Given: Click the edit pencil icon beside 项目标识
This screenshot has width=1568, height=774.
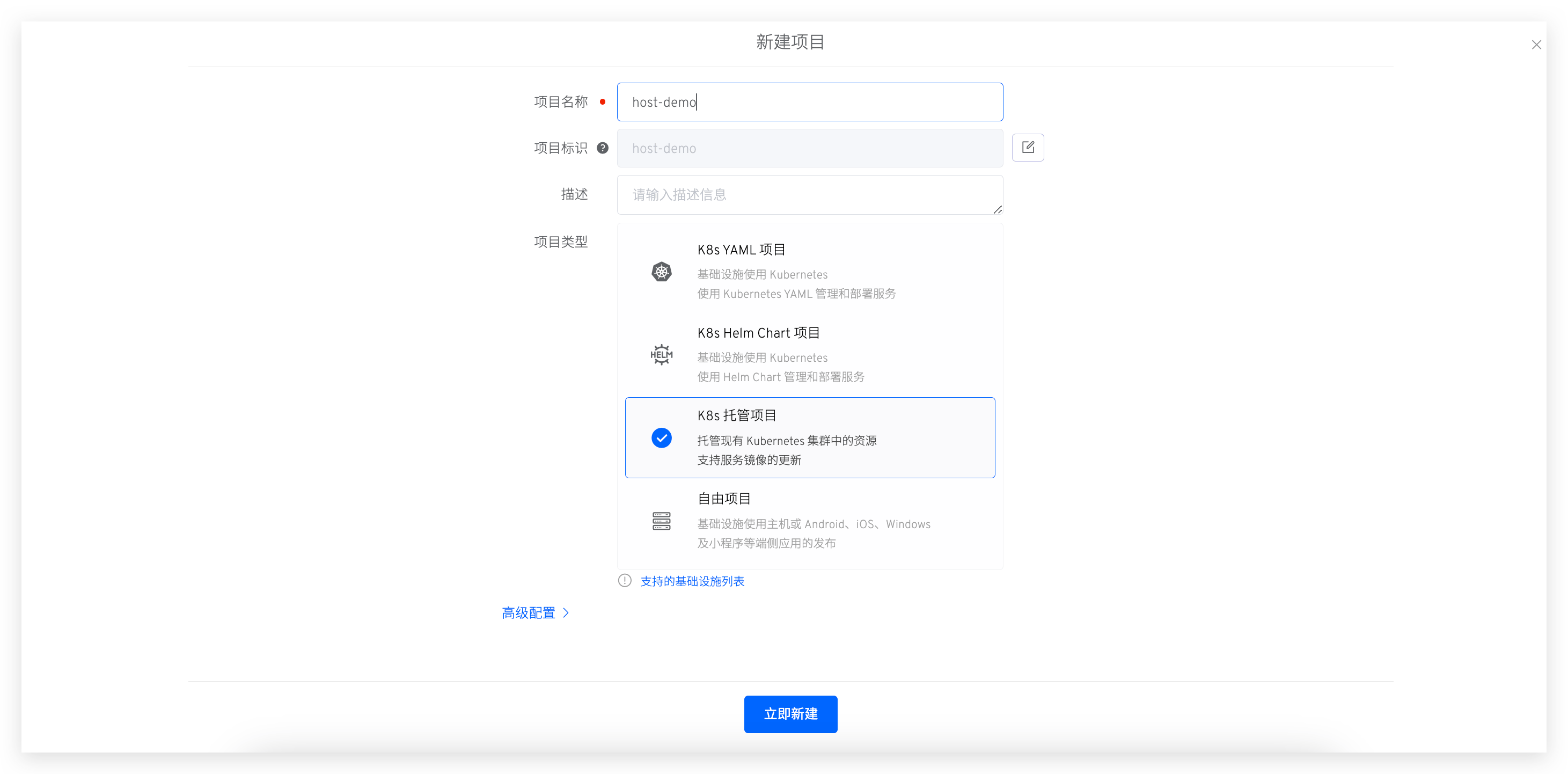Looking at the screenshot, I should pyautogui.click(x=1028, y=148).
